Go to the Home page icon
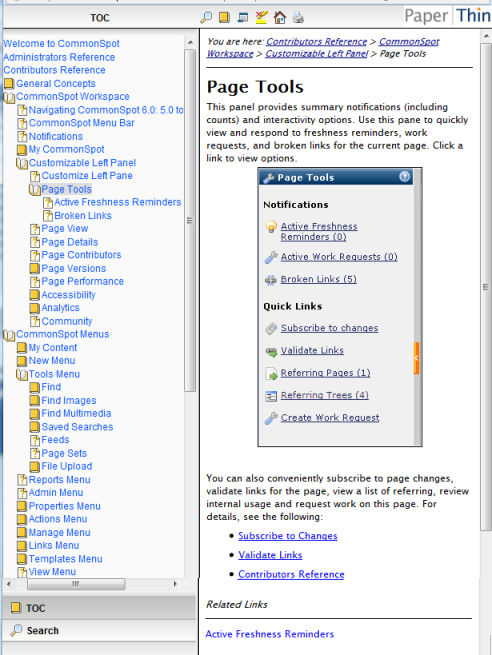Viewport: 492px width, 655px height. coord(280,18)
